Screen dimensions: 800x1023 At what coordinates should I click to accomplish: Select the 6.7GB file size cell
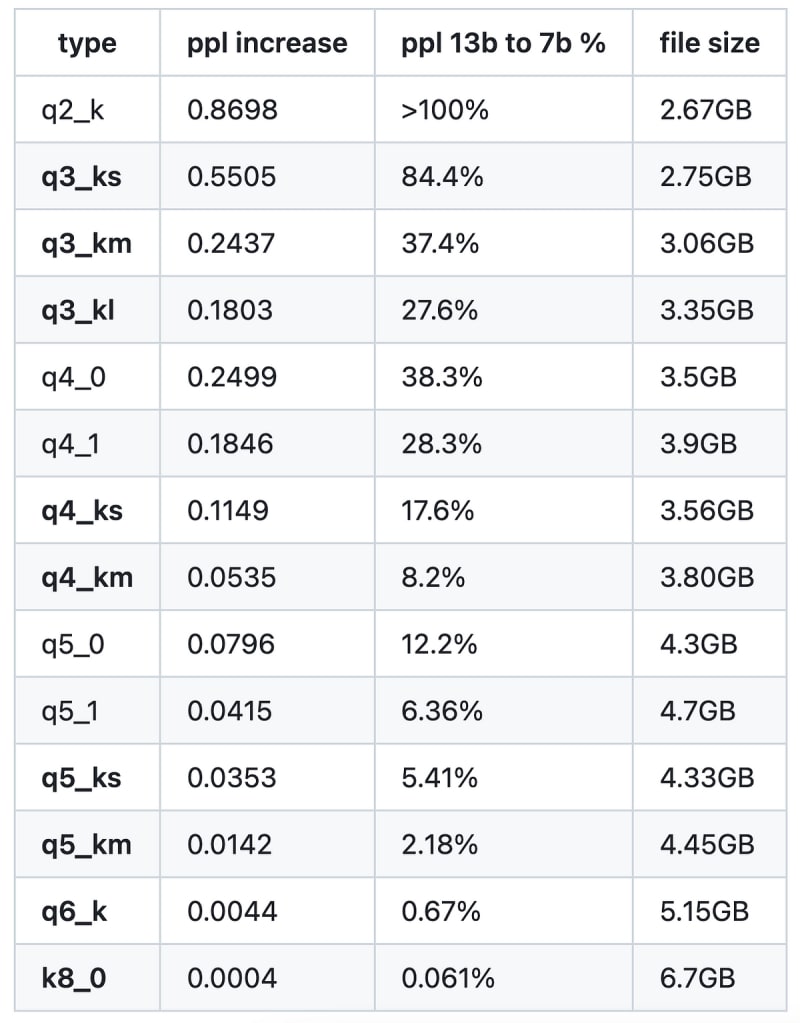click(698, 978)
